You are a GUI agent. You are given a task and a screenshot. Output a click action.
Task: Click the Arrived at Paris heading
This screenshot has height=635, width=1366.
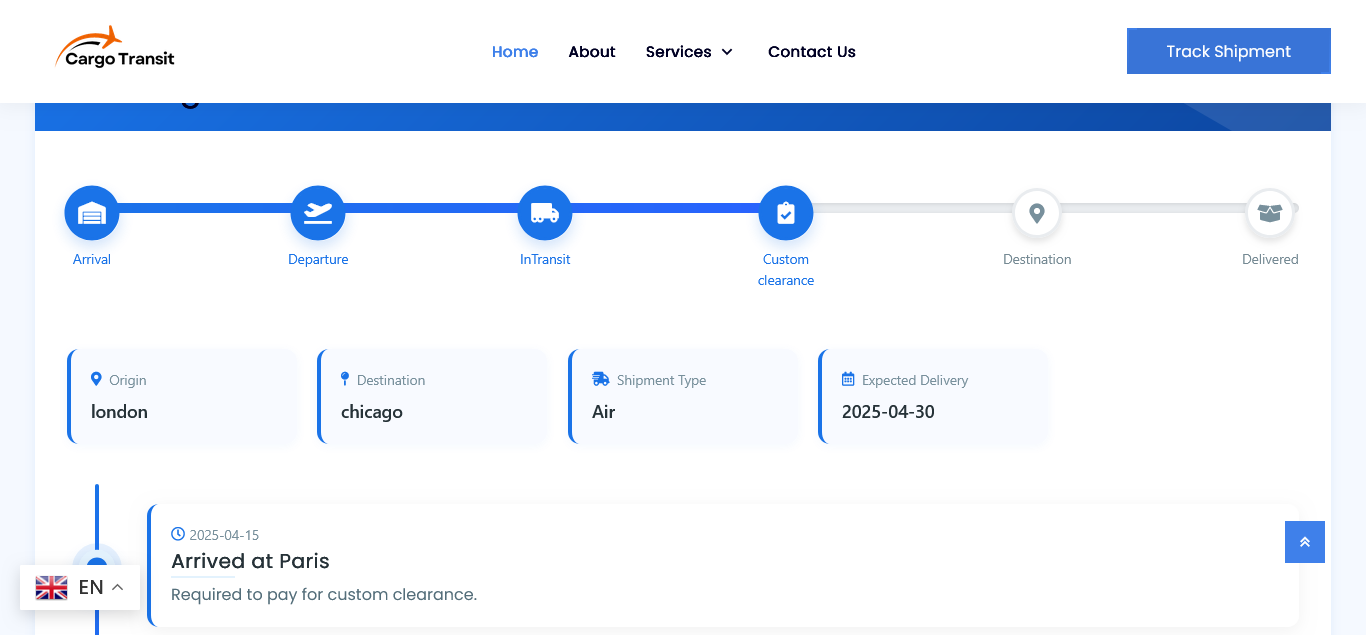coord(250,561)
